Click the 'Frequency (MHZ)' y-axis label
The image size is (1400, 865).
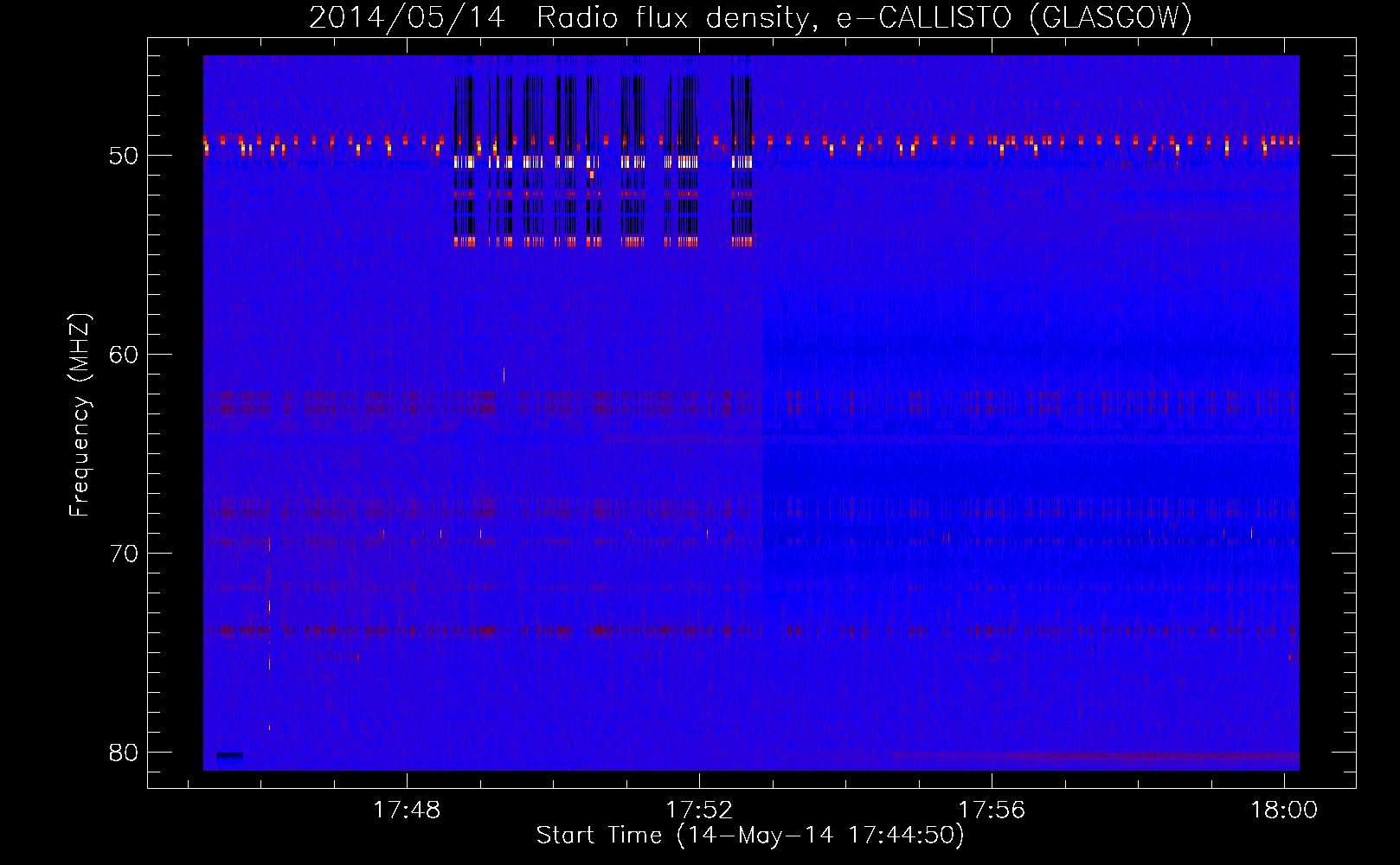pos(79,414)
